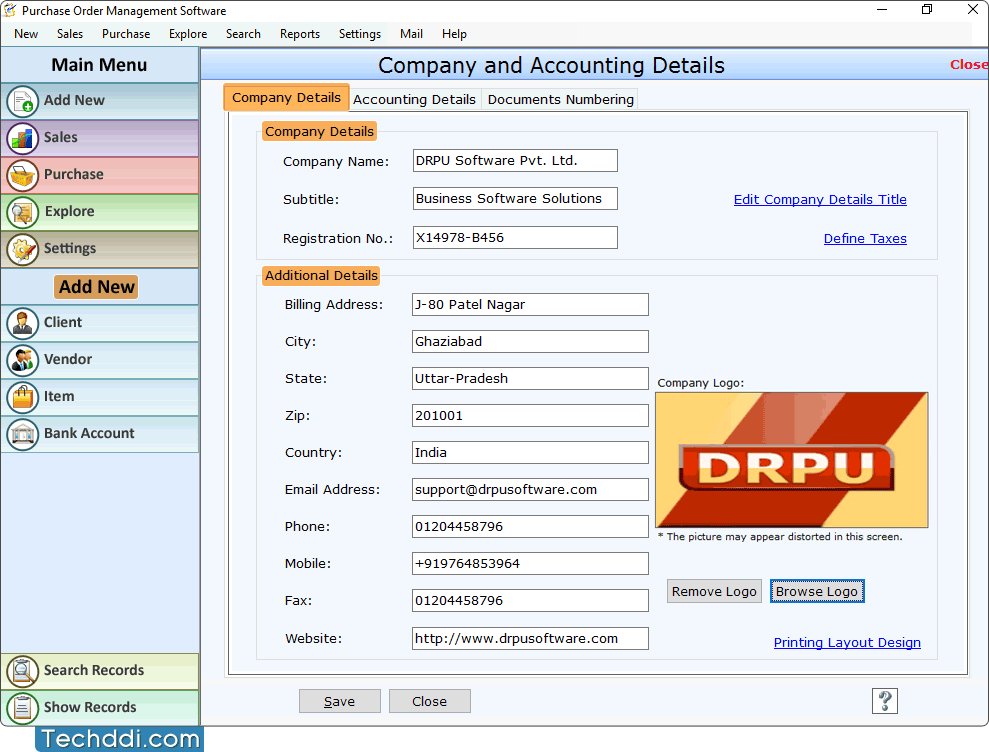Click the Settings gear icon
989x752 pixels.
[x=23, y=249]
